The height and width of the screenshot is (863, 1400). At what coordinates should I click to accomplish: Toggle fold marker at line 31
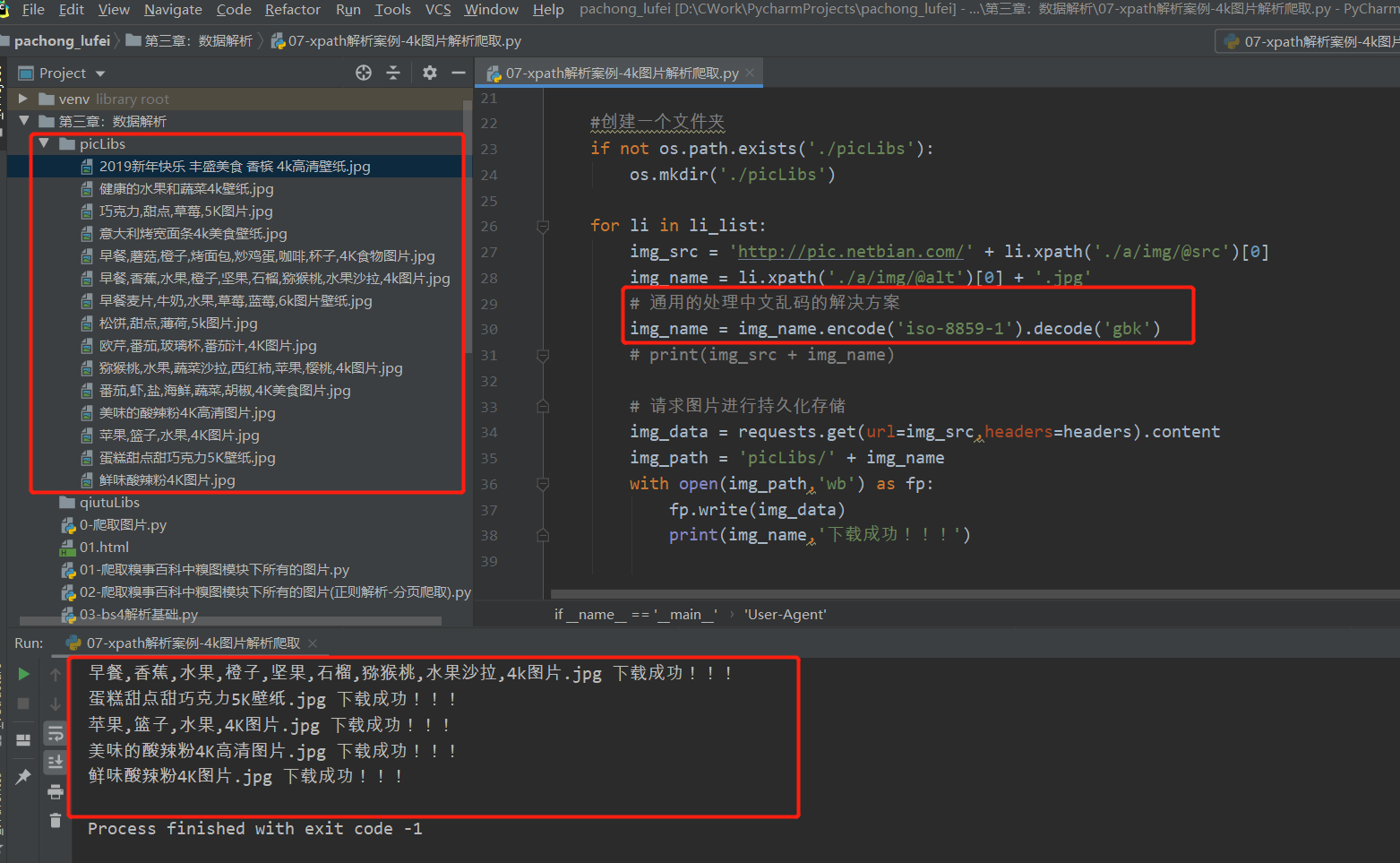coord(543,356)
